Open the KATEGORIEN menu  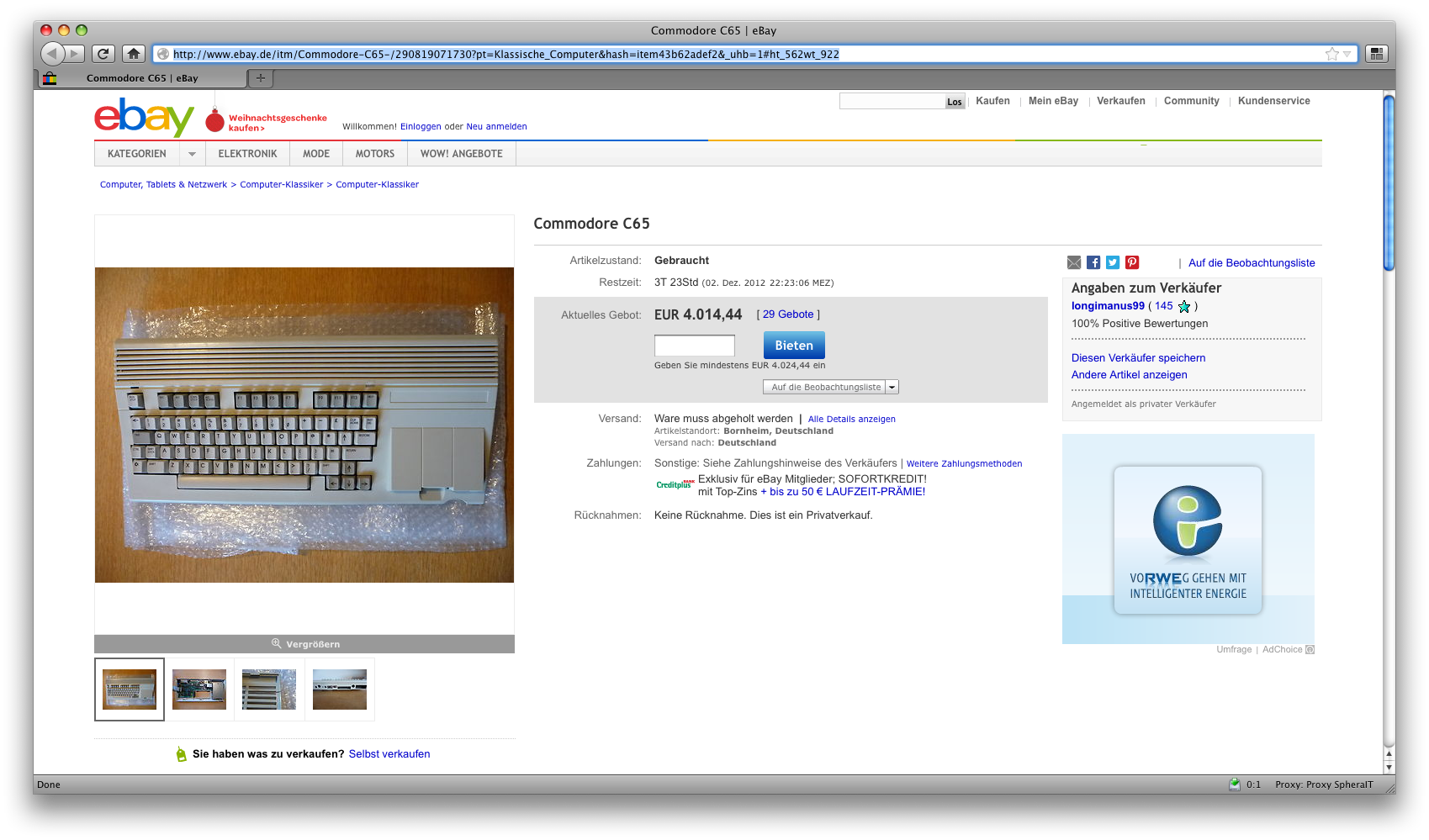tap(137, 154)
